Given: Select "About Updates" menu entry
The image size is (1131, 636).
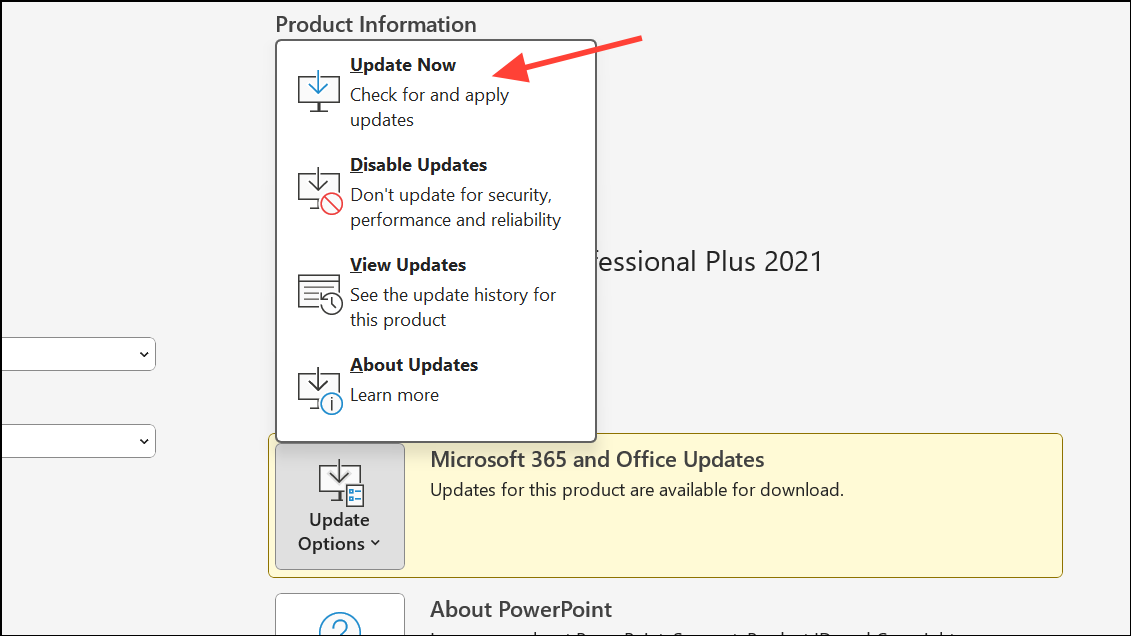Looking at the screenshot, I should 414,365.
